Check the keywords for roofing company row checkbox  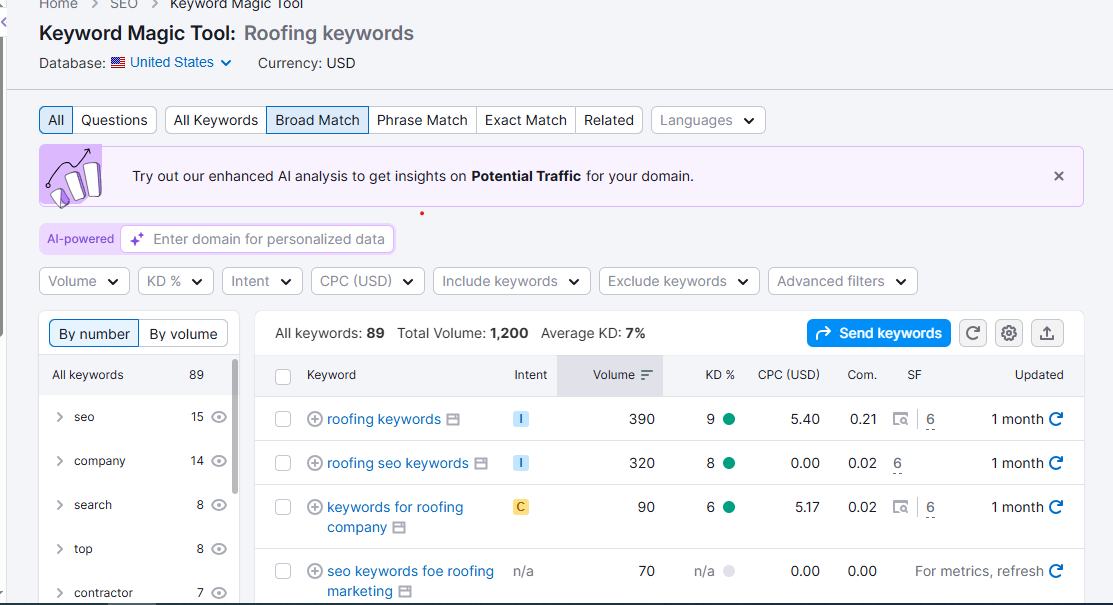[283, 507]
